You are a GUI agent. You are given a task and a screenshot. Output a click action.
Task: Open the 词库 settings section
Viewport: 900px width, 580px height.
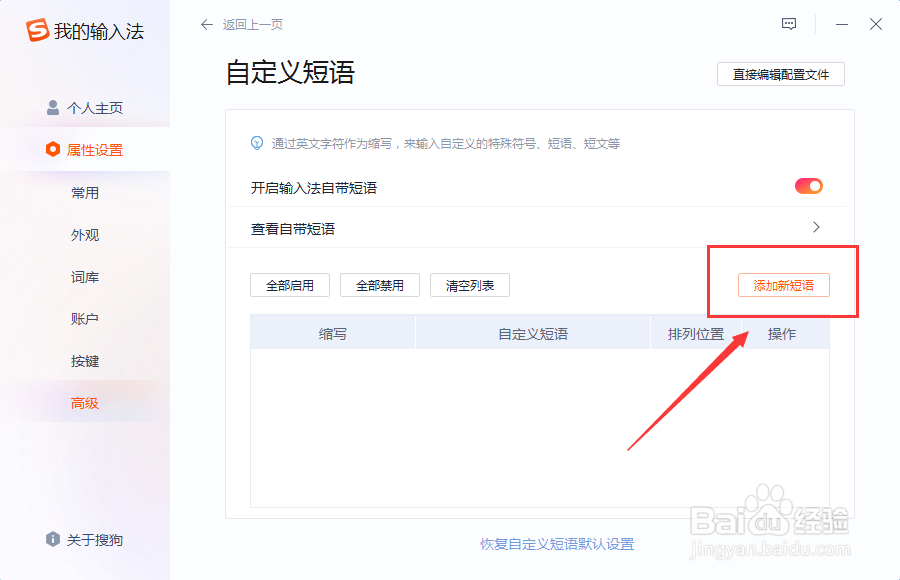click(x=86, y=277)
